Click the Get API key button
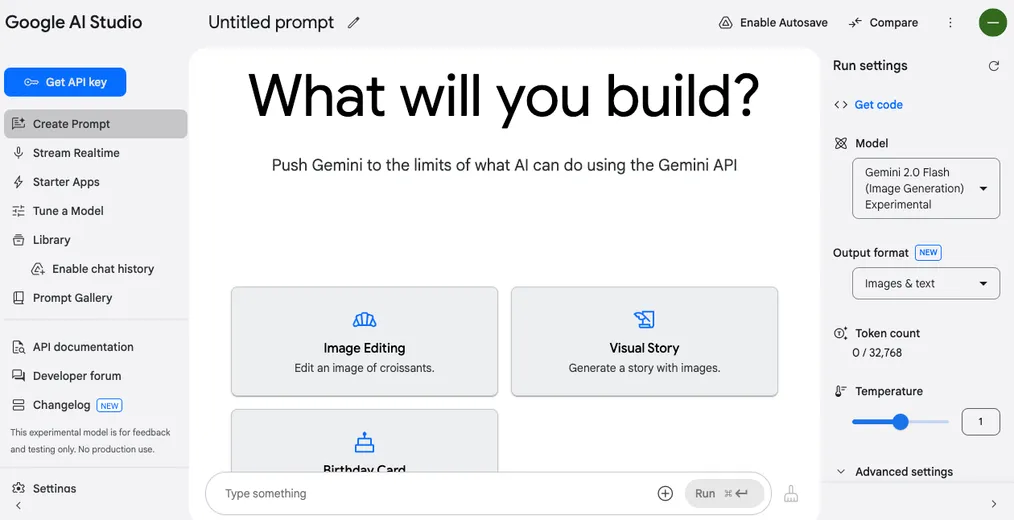Screen dimensions: 1014x520 coord(65,82)
